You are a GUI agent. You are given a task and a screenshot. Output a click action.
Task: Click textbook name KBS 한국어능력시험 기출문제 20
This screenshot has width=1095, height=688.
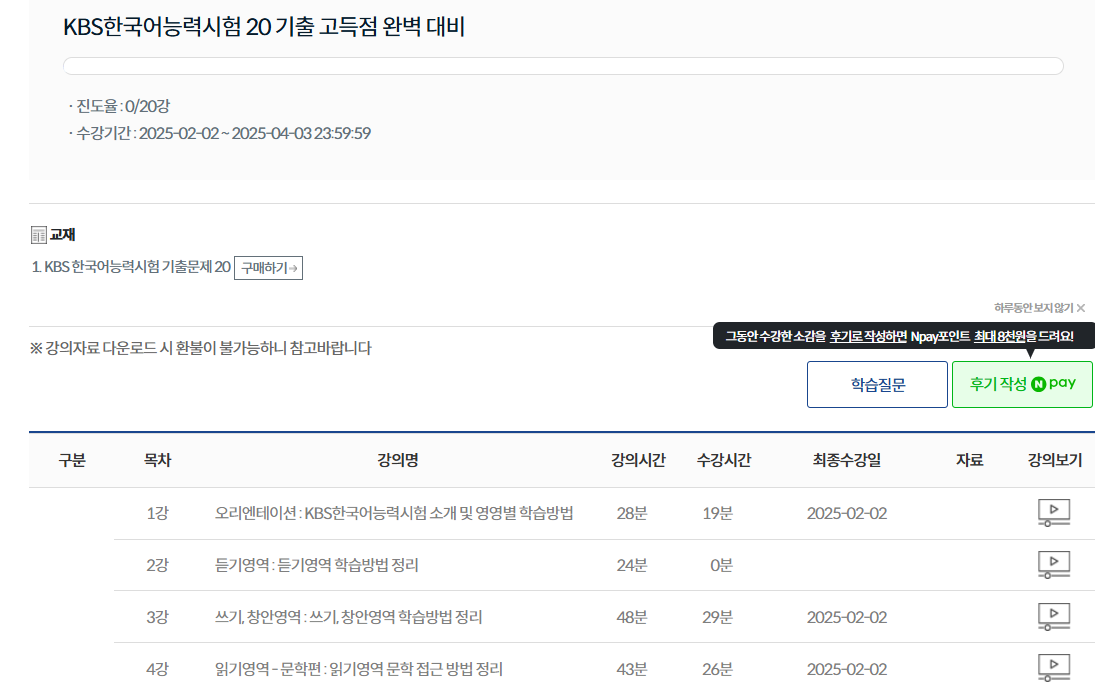coord(131,267)
